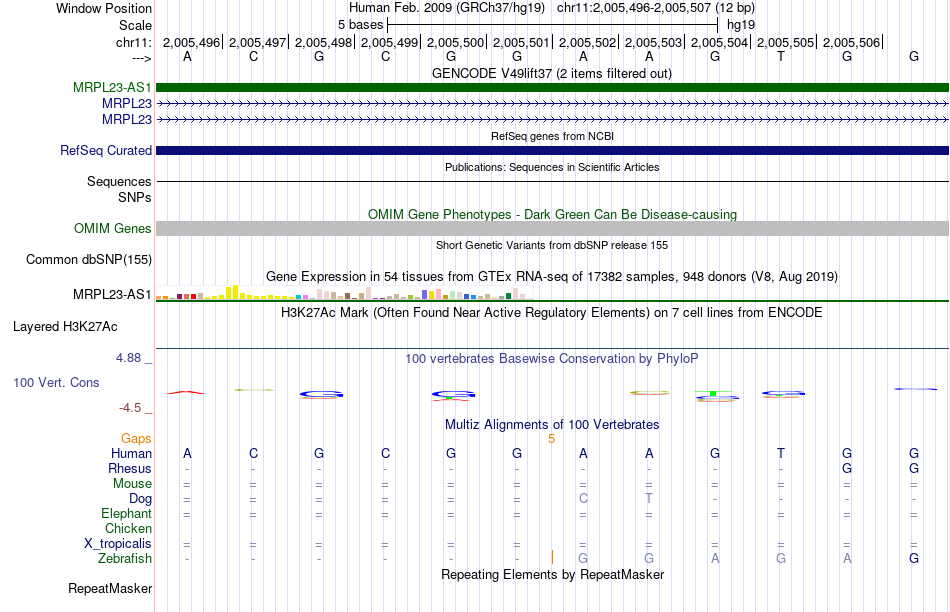Click the Sequences track label
This screenshot has width=950, height=612.
click(x=119, y=182)
